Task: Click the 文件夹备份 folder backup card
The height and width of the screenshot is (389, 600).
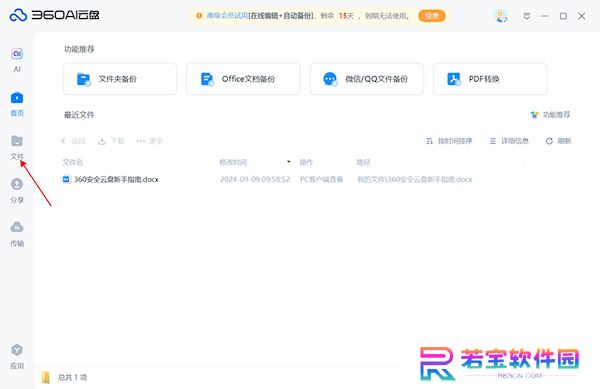Action: point(120,79)
